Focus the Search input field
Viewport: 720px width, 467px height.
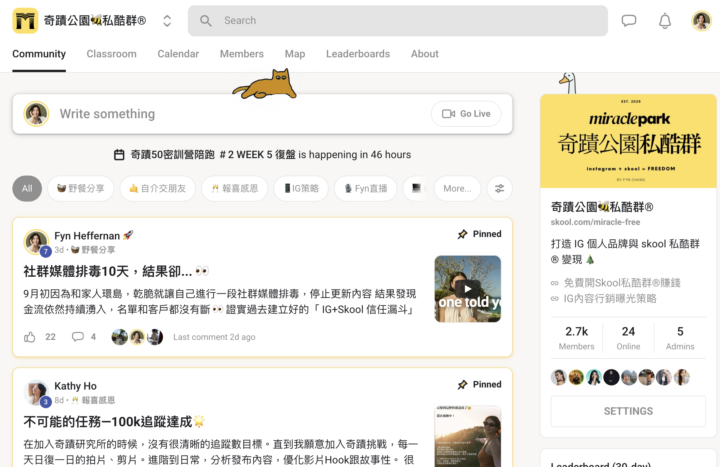[398, 21]
